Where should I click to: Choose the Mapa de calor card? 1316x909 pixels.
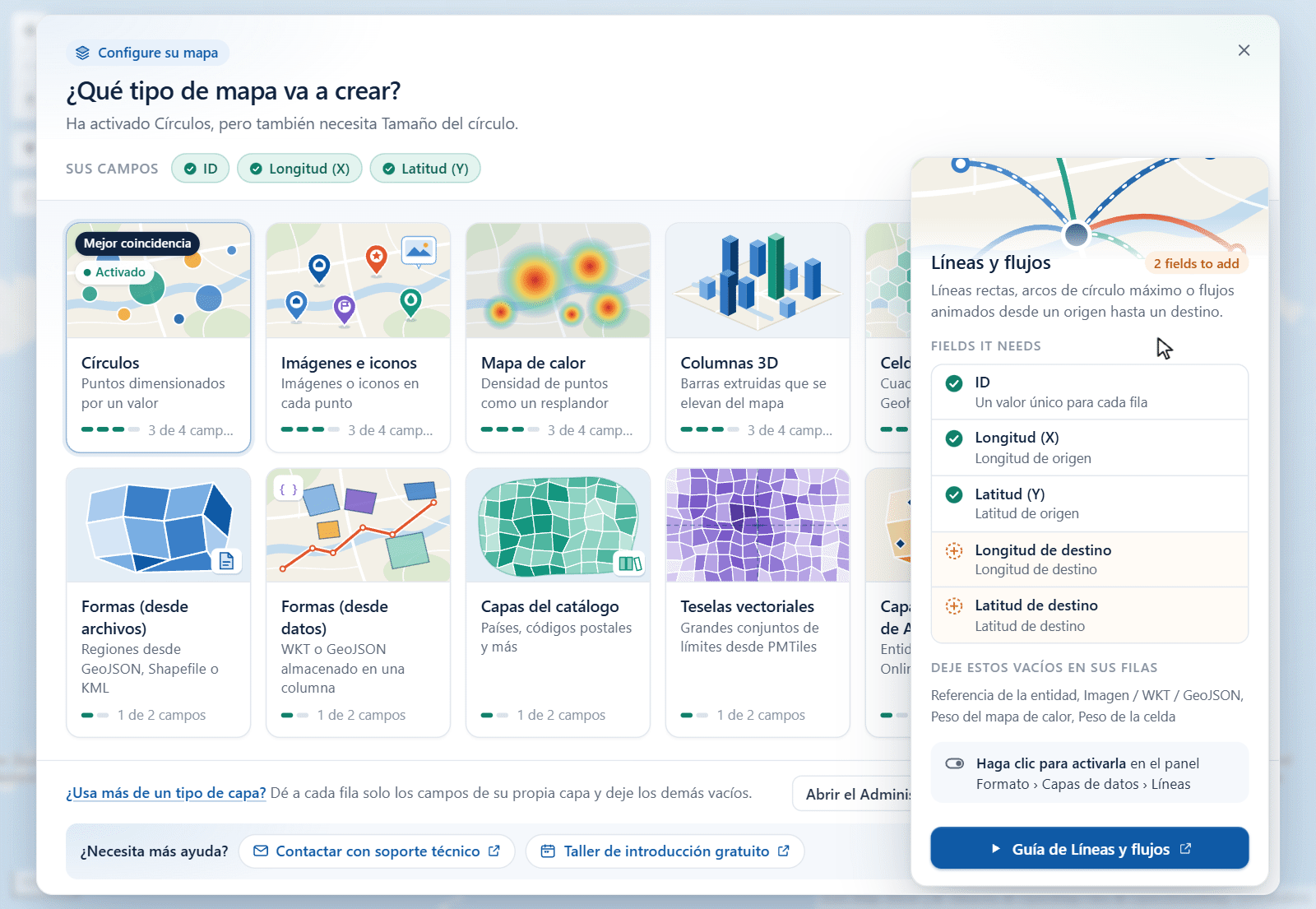pos(558,337)
